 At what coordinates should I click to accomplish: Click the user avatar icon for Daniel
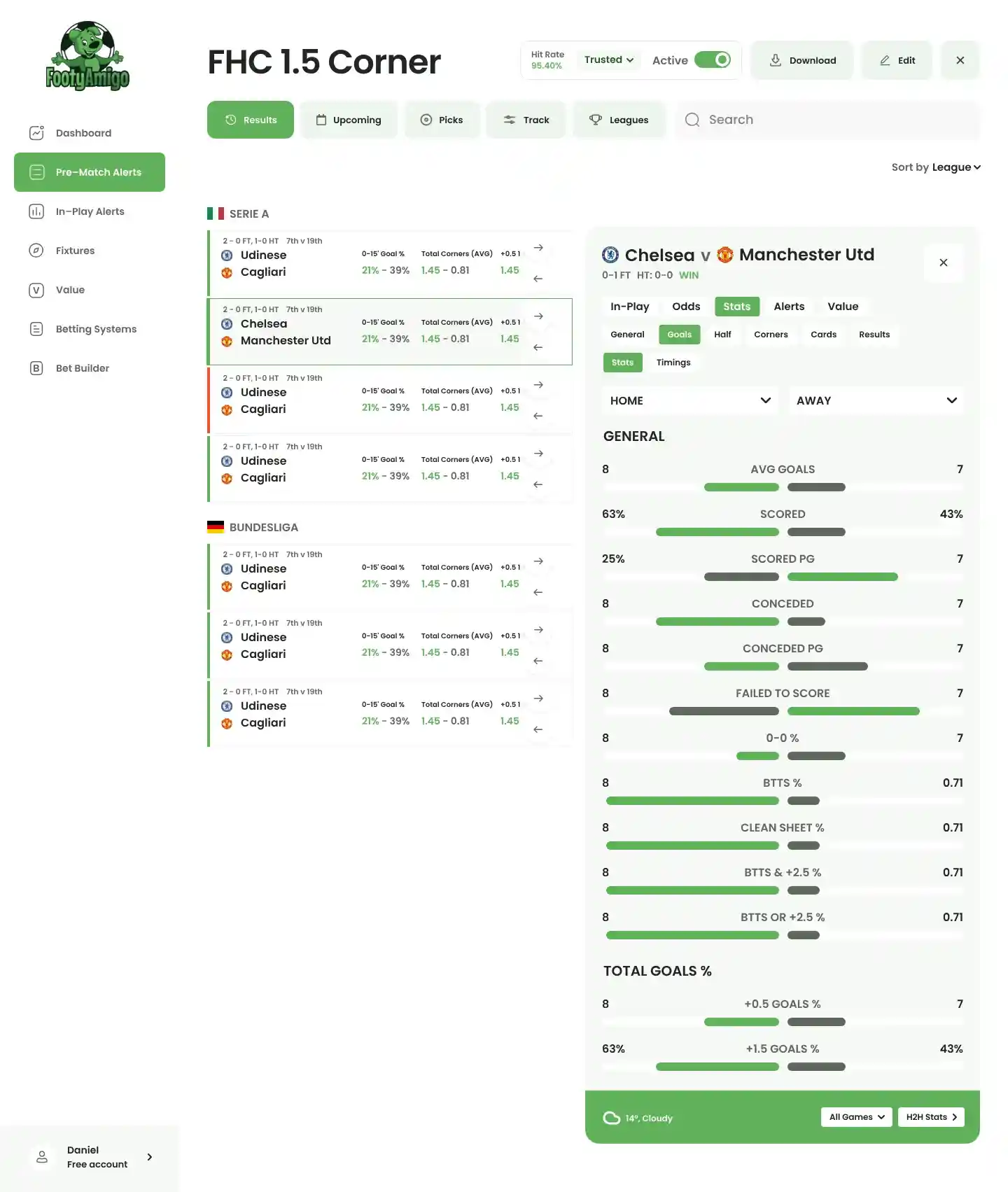pyautogui.click(x=42, y=1157)
